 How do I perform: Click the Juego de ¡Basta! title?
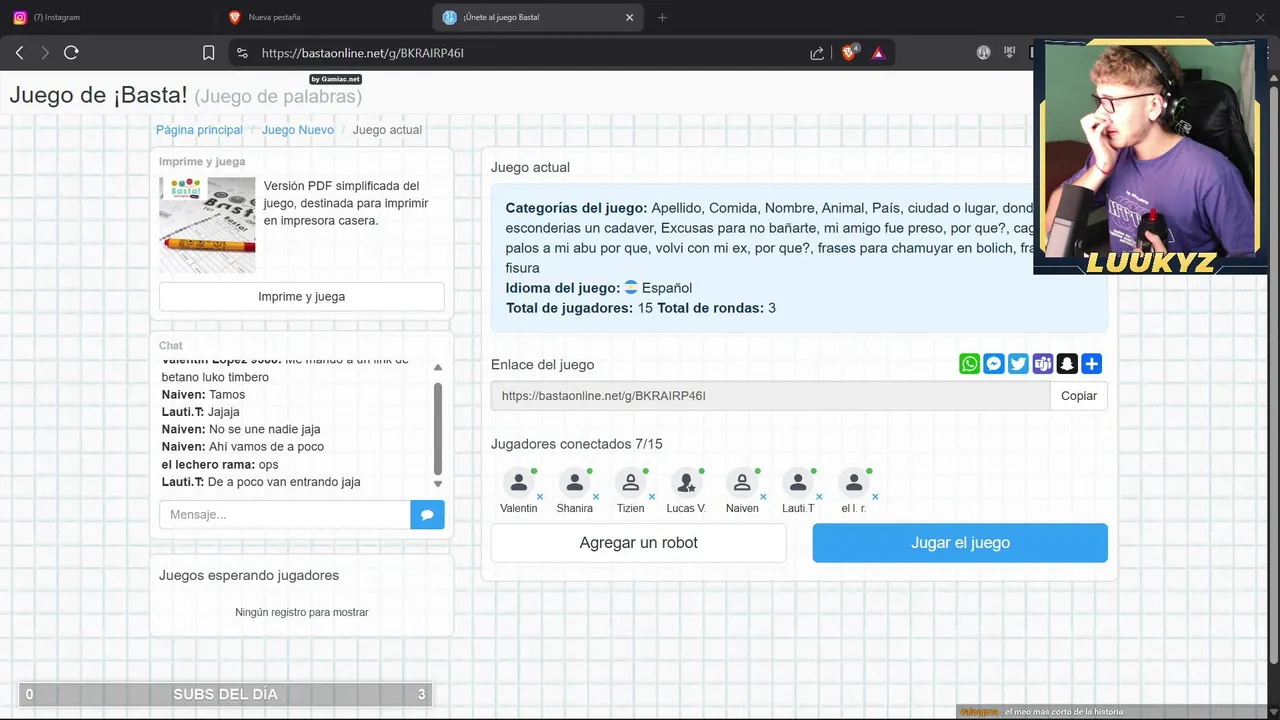pos(99,95)
